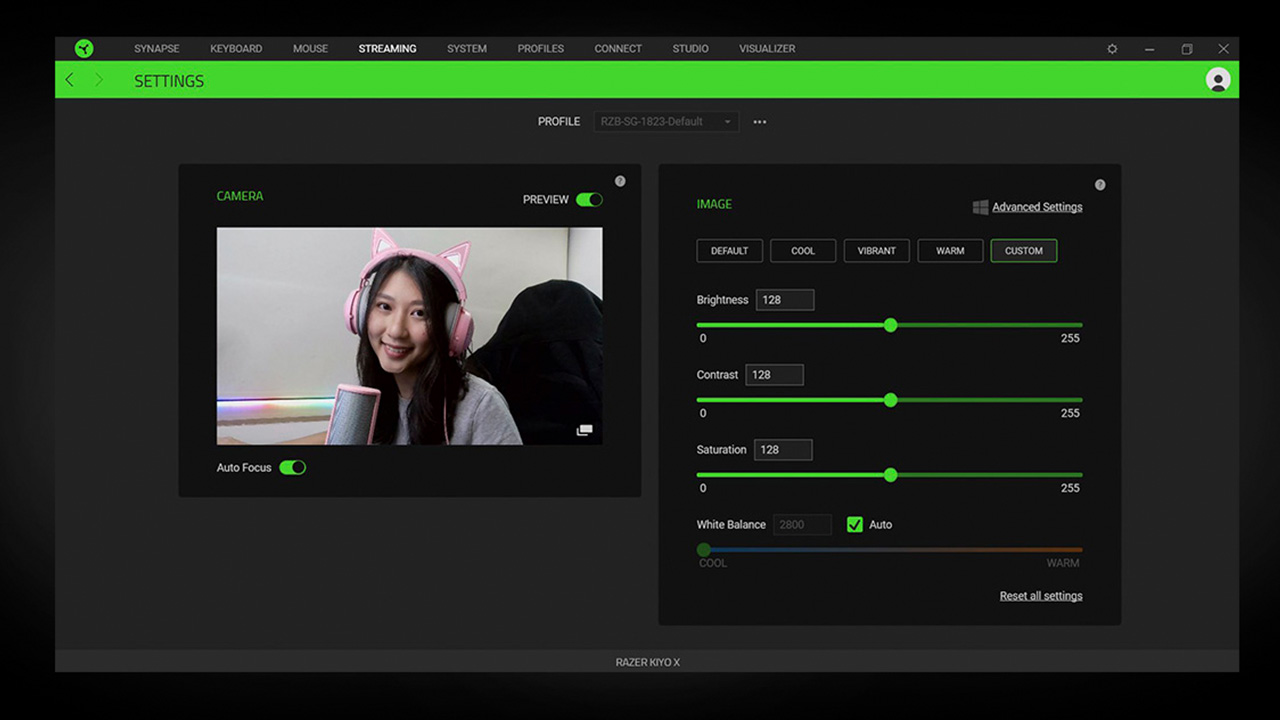The height and width of the screenshot is (720, 1280).
Task: Disable the Auto Focus toggle
Action: [x=293, y=467]
